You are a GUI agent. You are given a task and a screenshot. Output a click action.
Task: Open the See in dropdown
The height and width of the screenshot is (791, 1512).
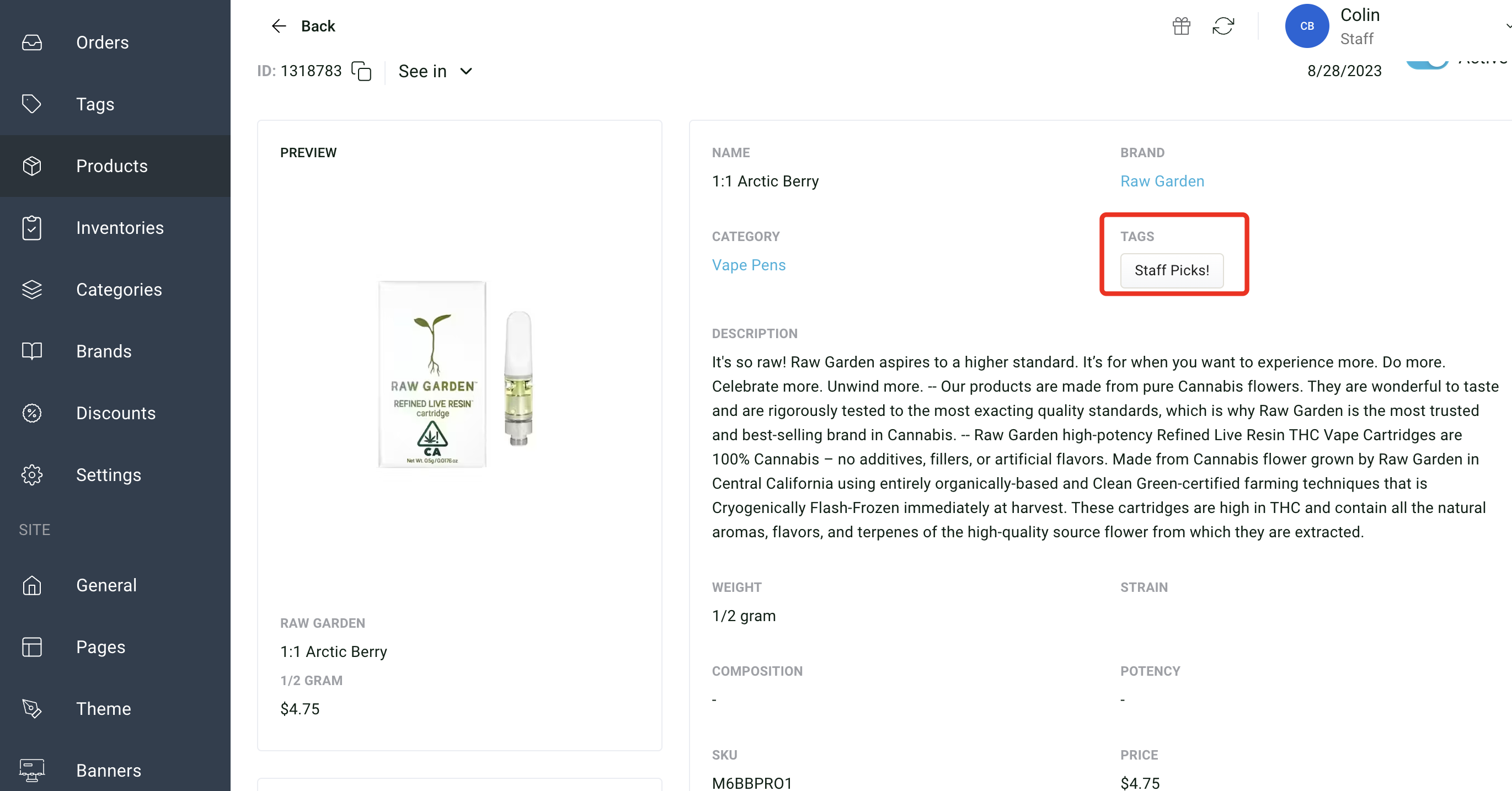[x=434, y=71]
